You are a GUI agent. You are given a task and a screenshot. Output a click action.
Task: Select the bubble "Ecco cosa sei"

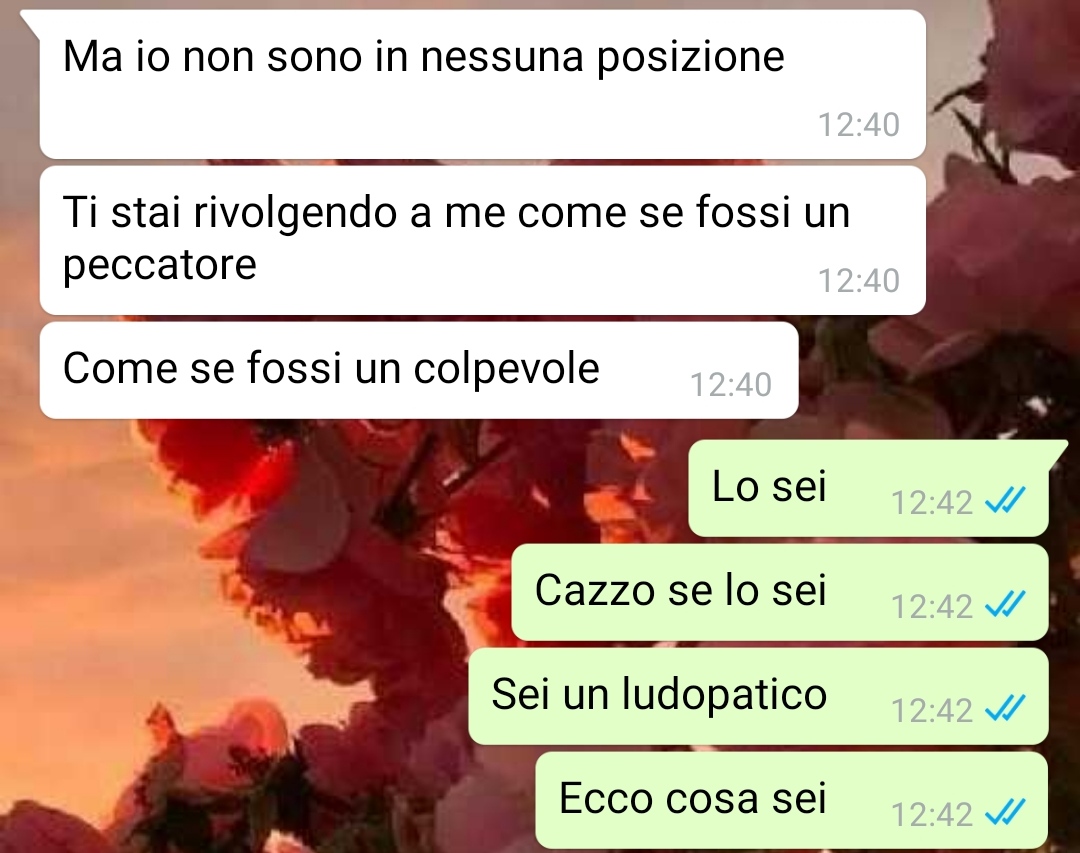click(x=791, y=801)
